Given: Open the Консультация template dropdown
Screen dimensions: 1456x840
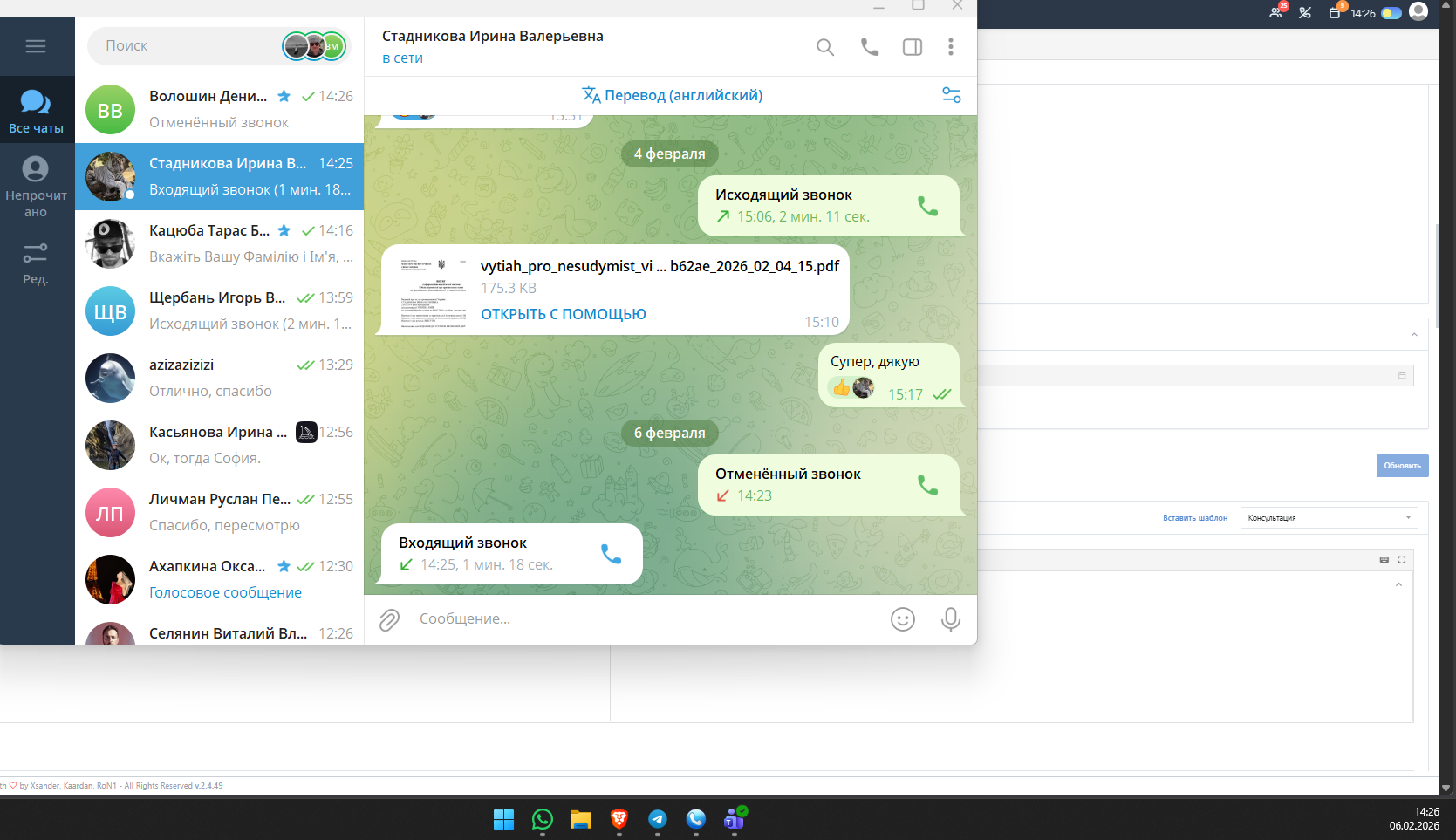Looking at the screenshot, I should coord(1329,518).
